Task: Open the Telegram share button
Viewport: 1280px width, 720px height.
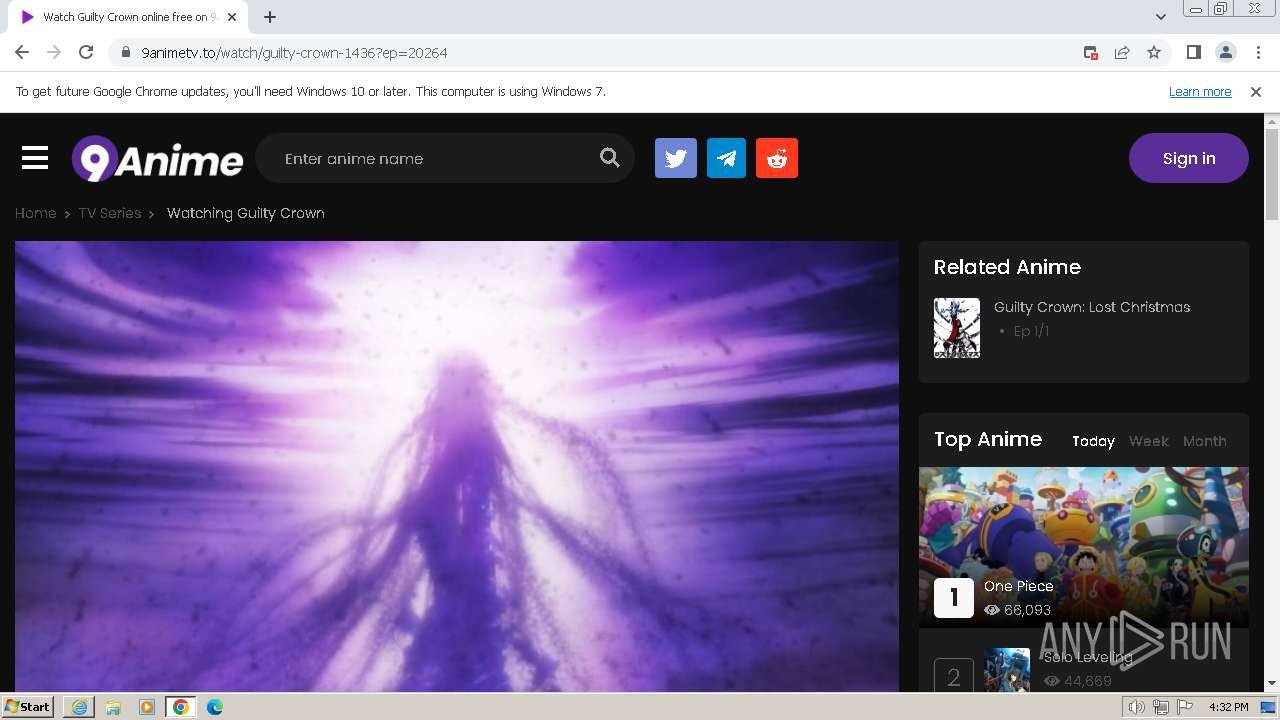Action: (x=726, y=158)
